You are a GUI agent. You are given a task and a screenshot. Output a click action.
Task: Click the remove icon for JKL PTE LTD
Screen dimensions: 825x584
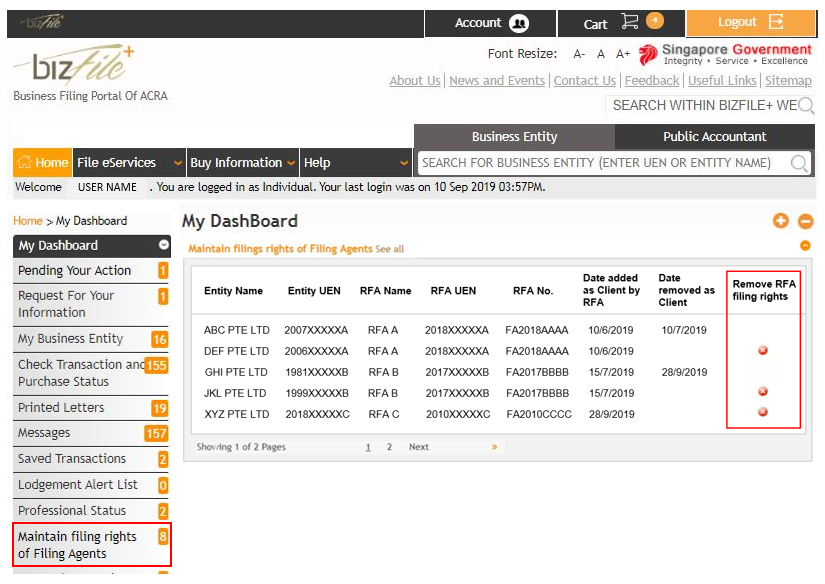point(763,392)
